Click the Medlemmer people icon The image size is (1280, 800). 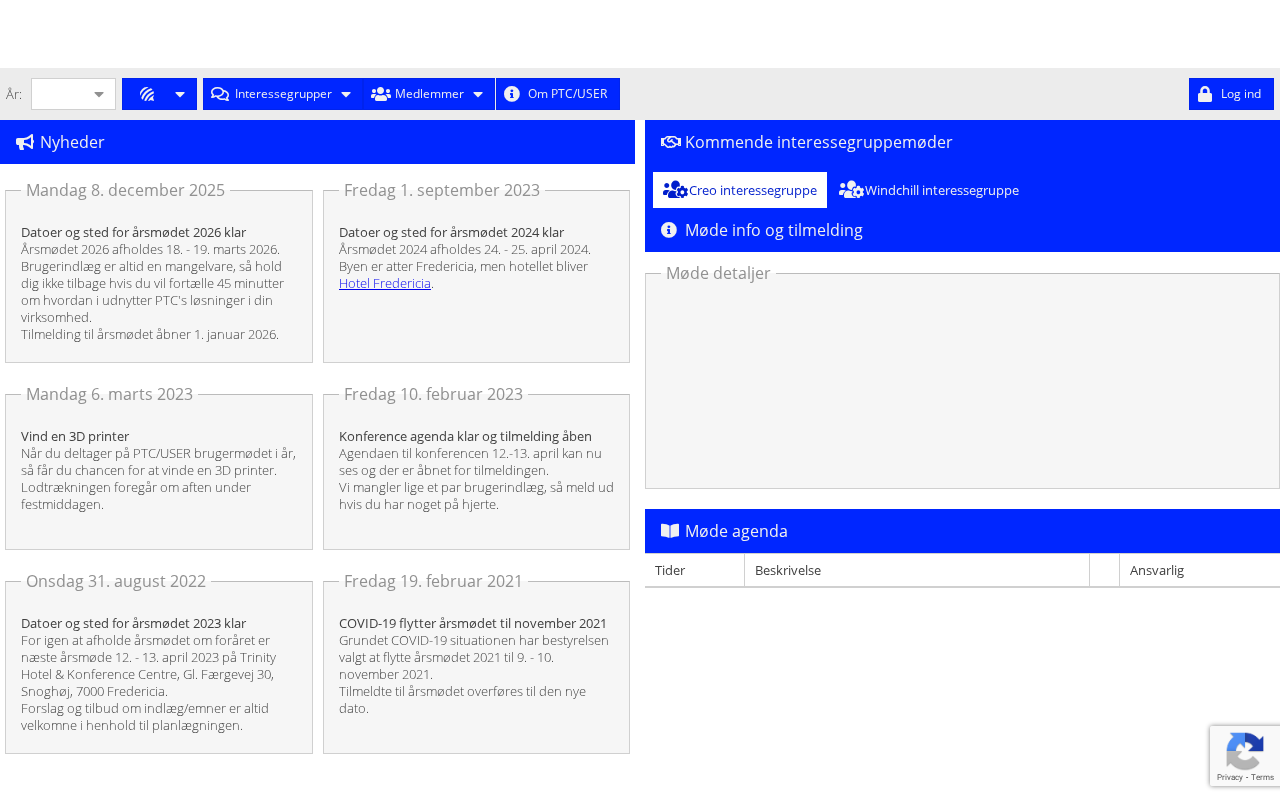point(380,94)
